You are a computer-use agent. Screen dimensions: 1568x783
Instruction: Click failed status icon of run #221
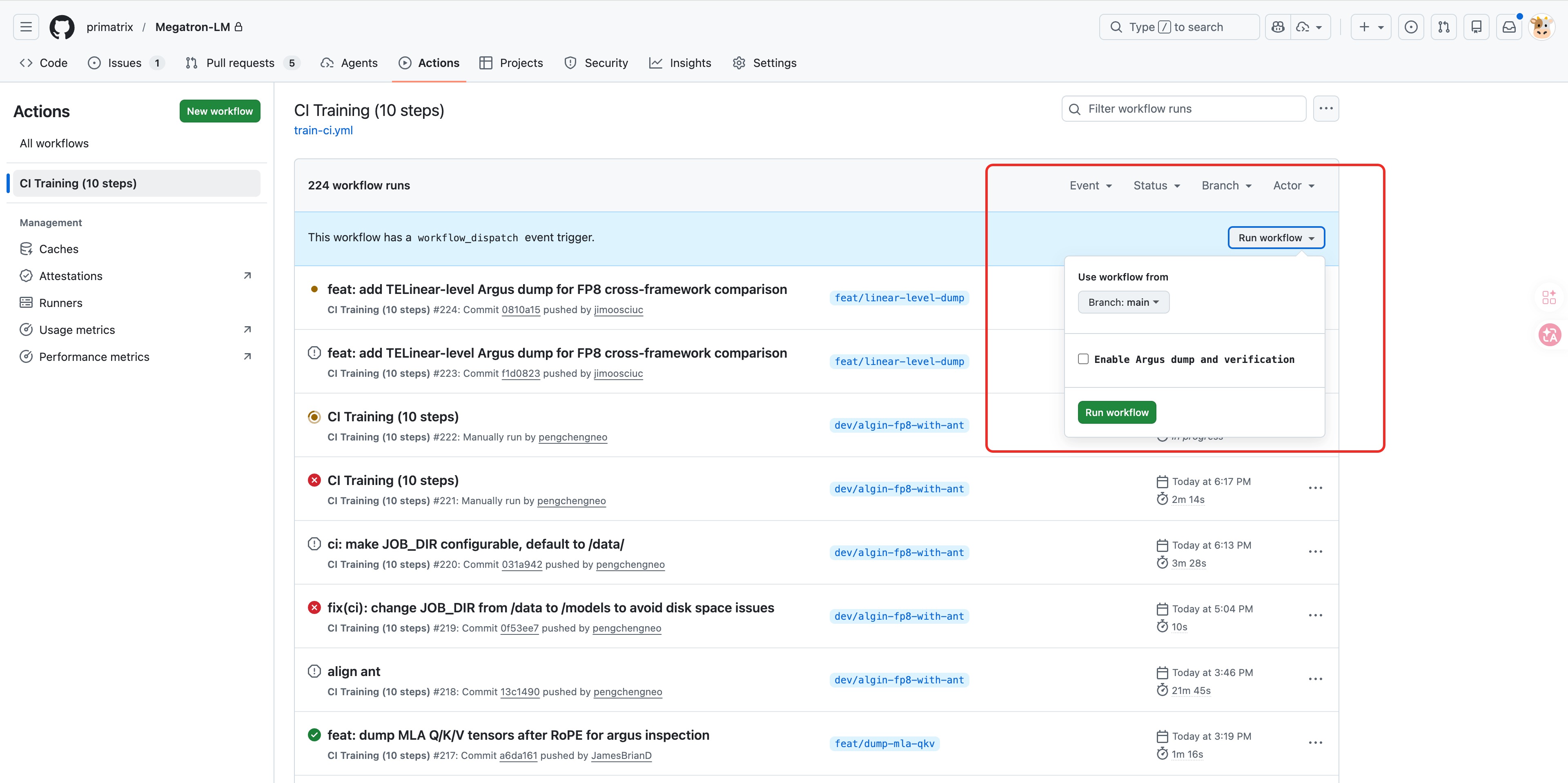[x=314, y=480]
